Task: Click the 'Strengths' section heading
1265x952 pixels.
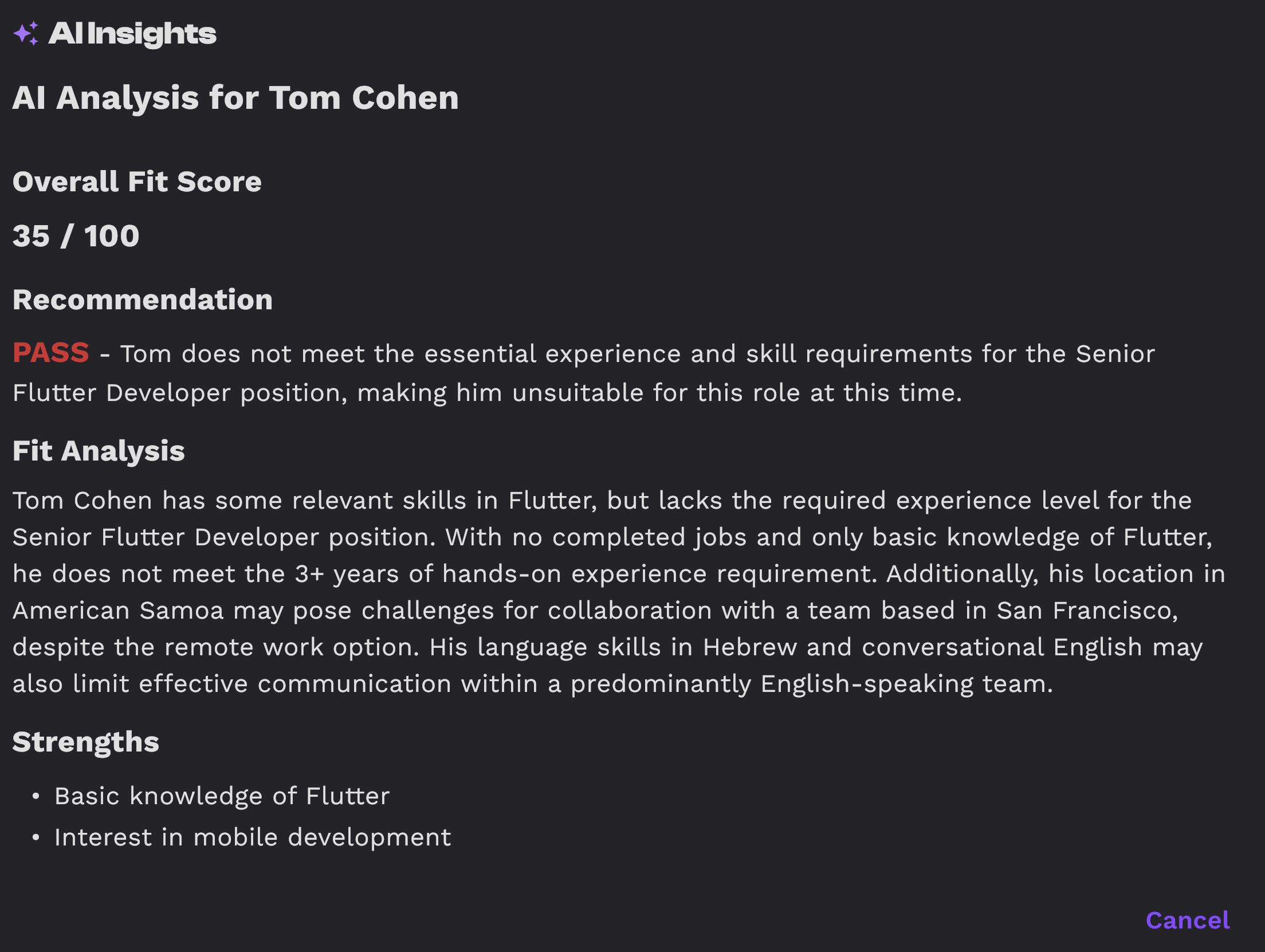Action: pos(86,742)
